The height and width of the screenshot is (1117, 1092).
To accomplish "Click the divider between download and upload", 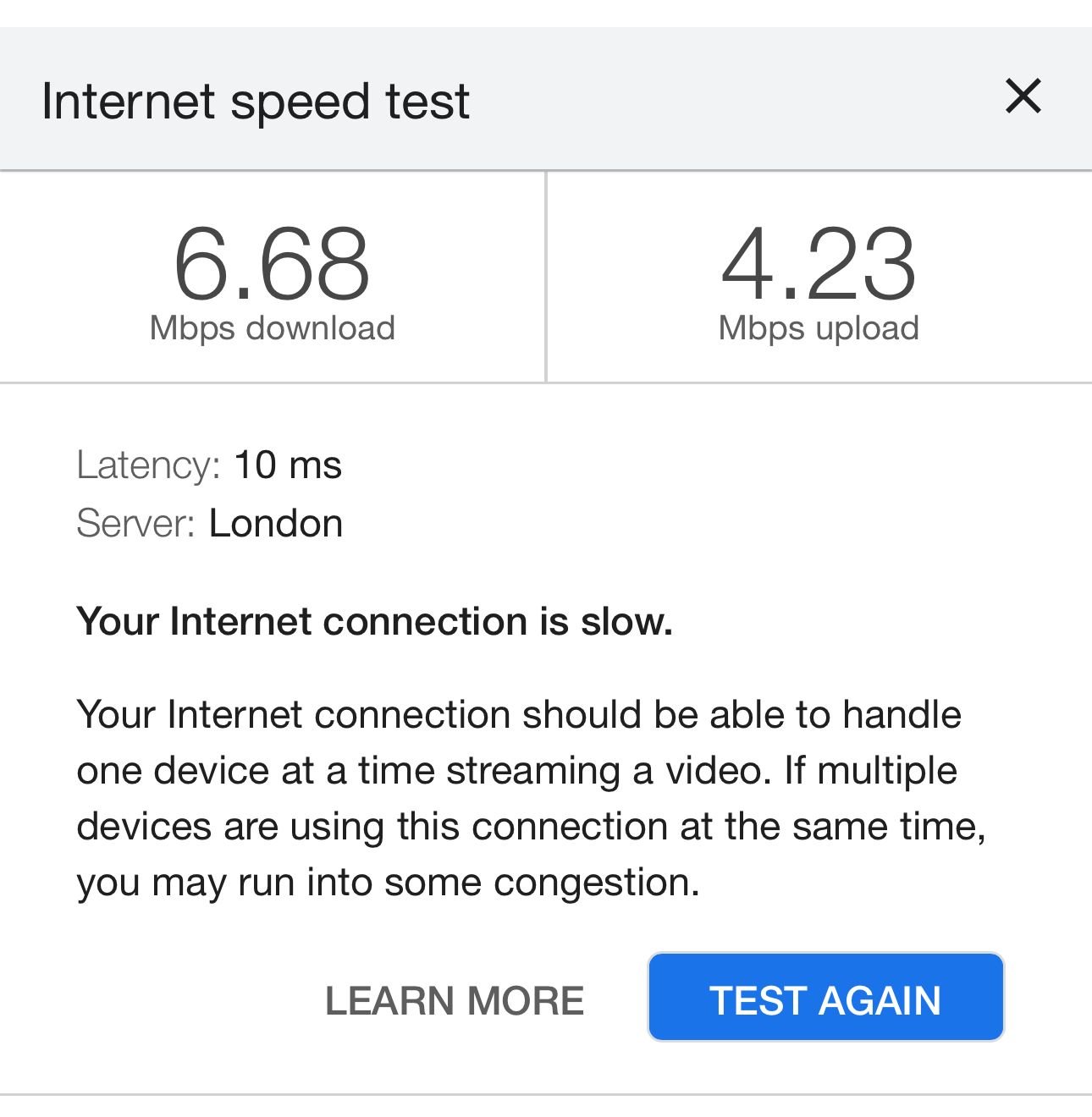I will [546, 278].
